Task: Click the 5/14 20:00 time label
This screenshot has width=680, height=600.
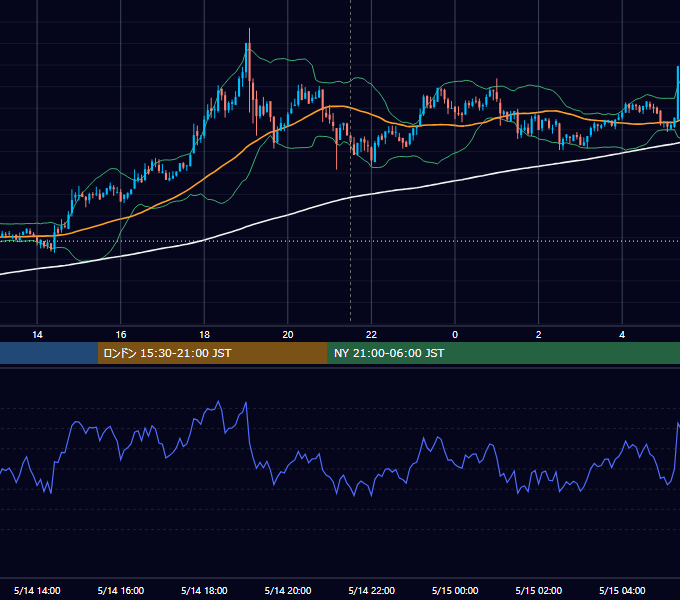Action: tap(288, 590)
